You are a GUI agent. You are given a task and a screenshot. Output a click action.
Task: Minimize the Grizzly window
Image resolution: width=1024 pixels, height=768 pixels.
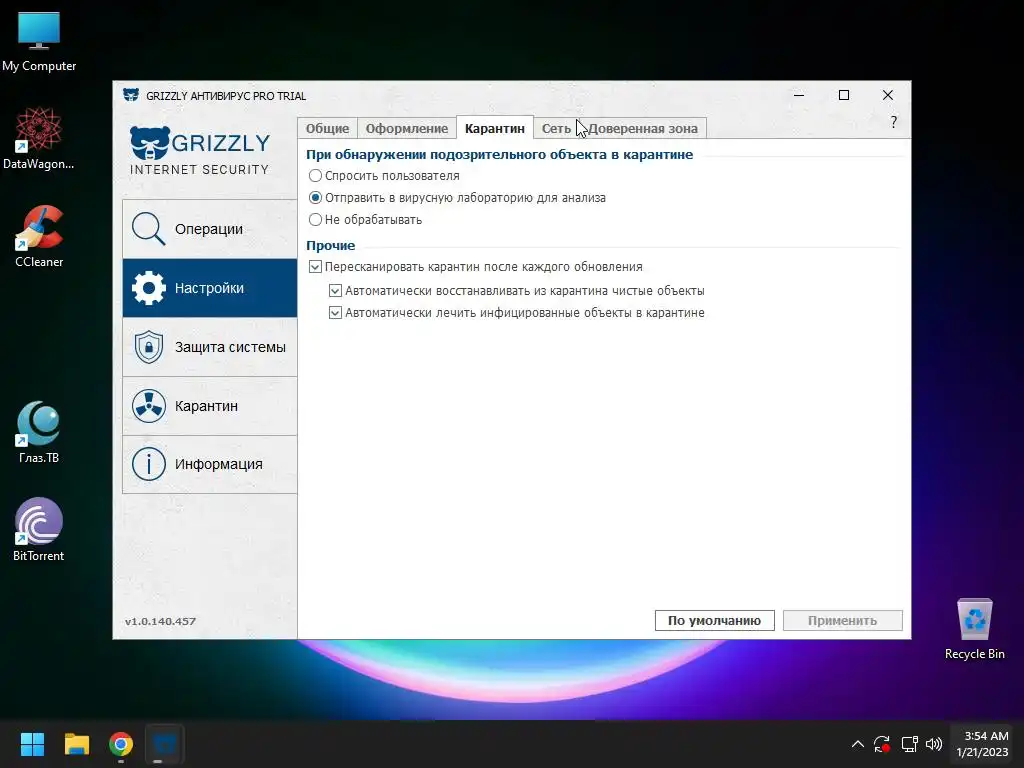(x=798, y=95)
